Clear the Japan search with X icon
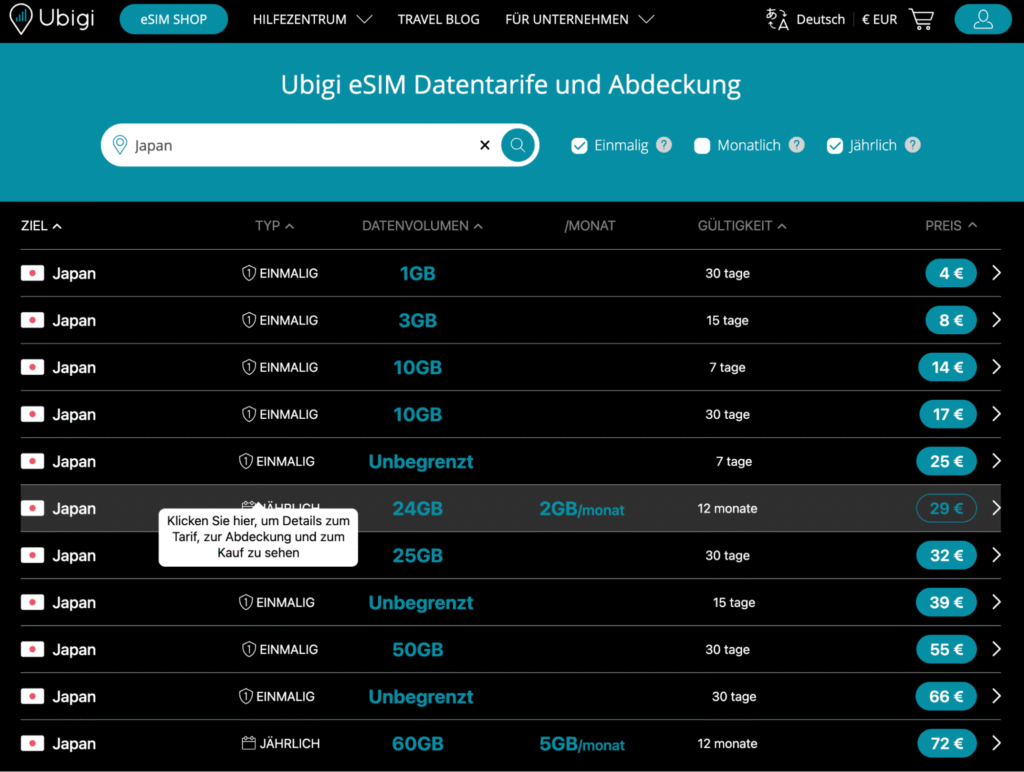Screen dimensions: 1024x772 point(485,145)
